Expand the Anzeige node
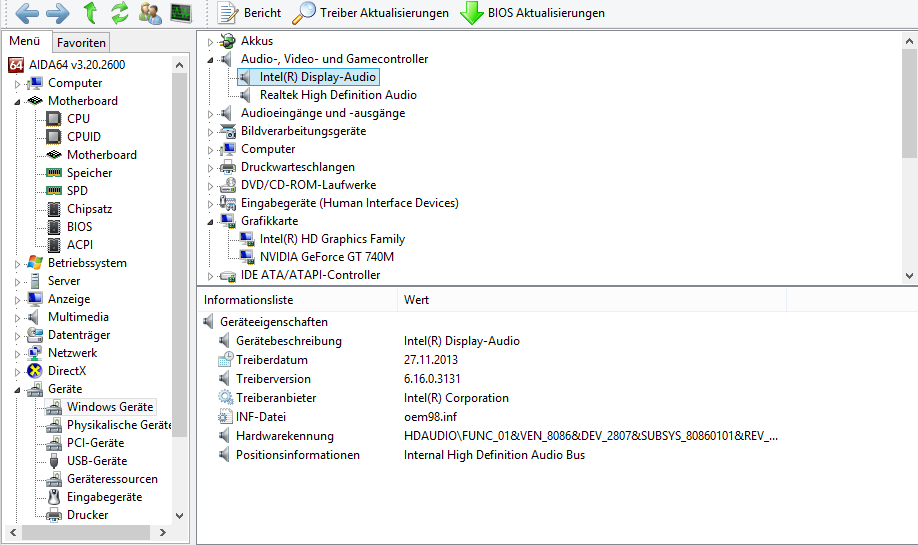 pos(17,300)
